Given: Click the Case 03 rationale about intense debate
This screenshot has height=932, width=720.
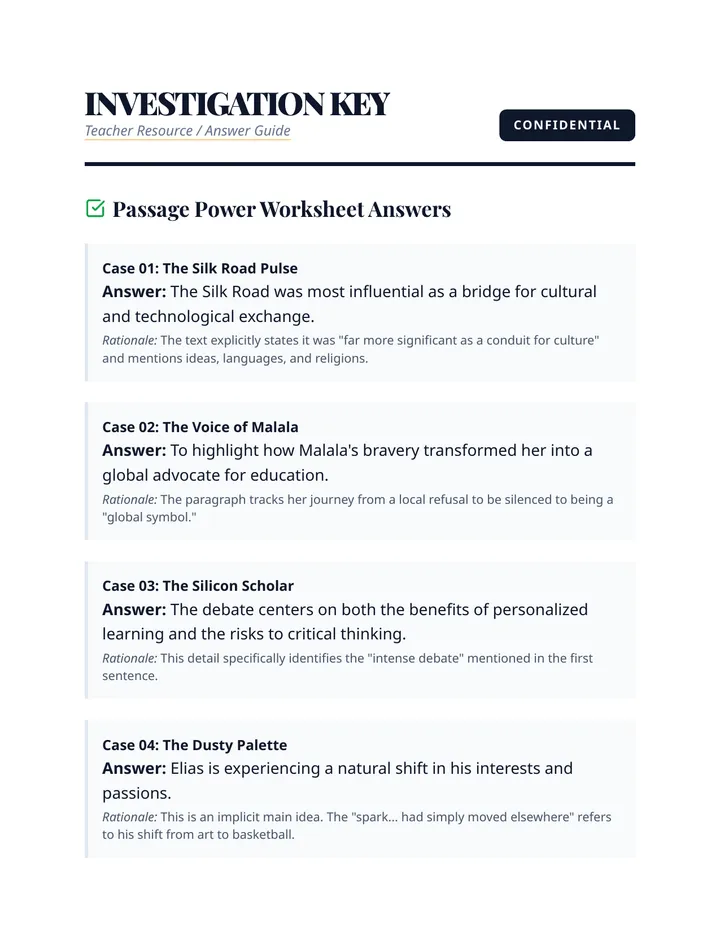Looking at the screenshot, I should 348,667.
